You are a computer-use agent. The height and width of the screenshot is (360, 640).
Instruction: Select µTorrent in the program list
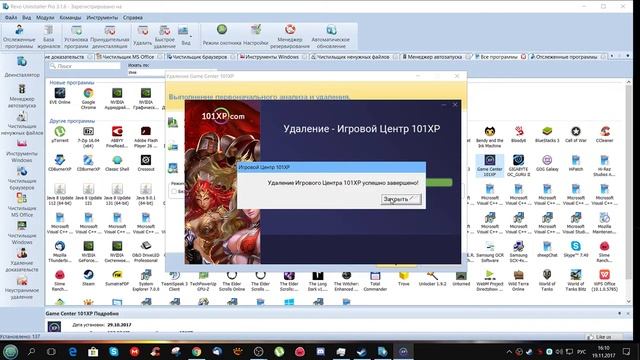pos(60,134)
